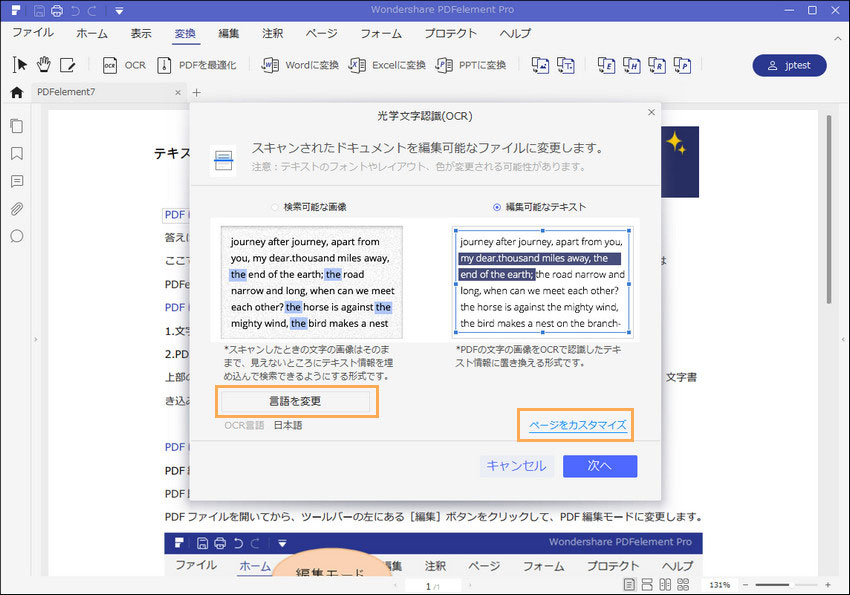The width and height of the screenshot is (850, 595).
Task: Select the hand pan tool
Action: [x=44, y=64]
